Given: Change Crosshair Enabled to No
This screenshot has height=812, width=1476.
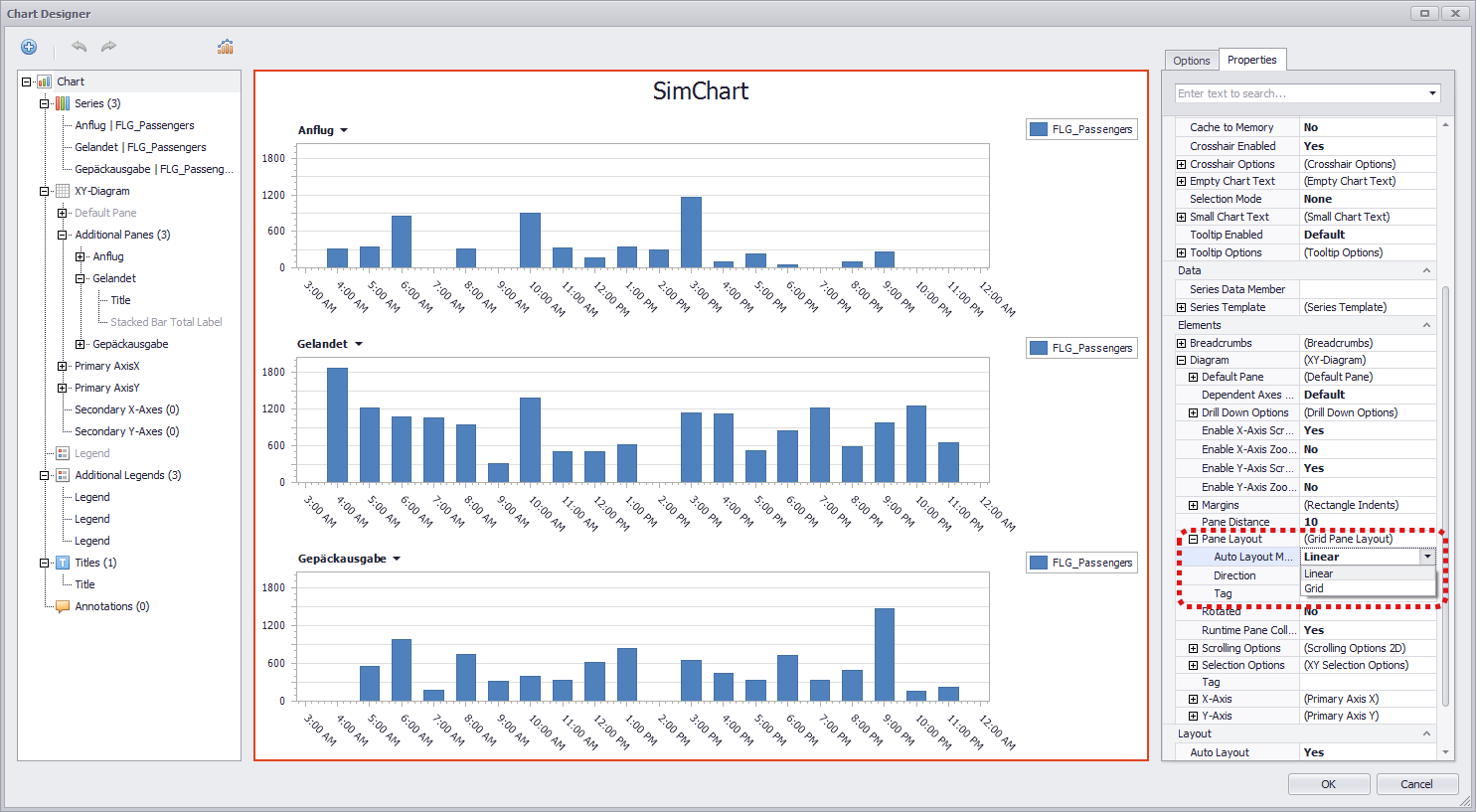Looking at the screenshot, I should (1369, 145).
